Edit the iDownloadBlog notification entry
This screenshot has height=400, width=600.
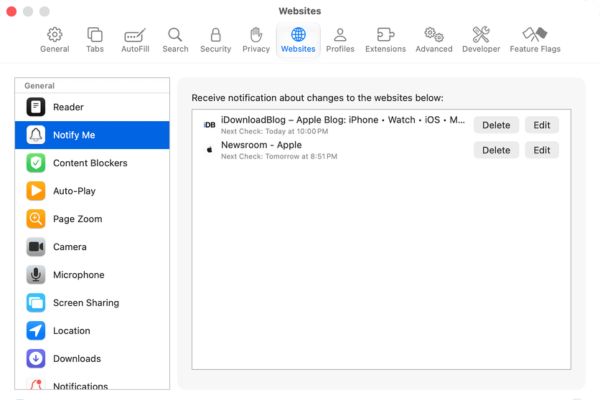541,125
